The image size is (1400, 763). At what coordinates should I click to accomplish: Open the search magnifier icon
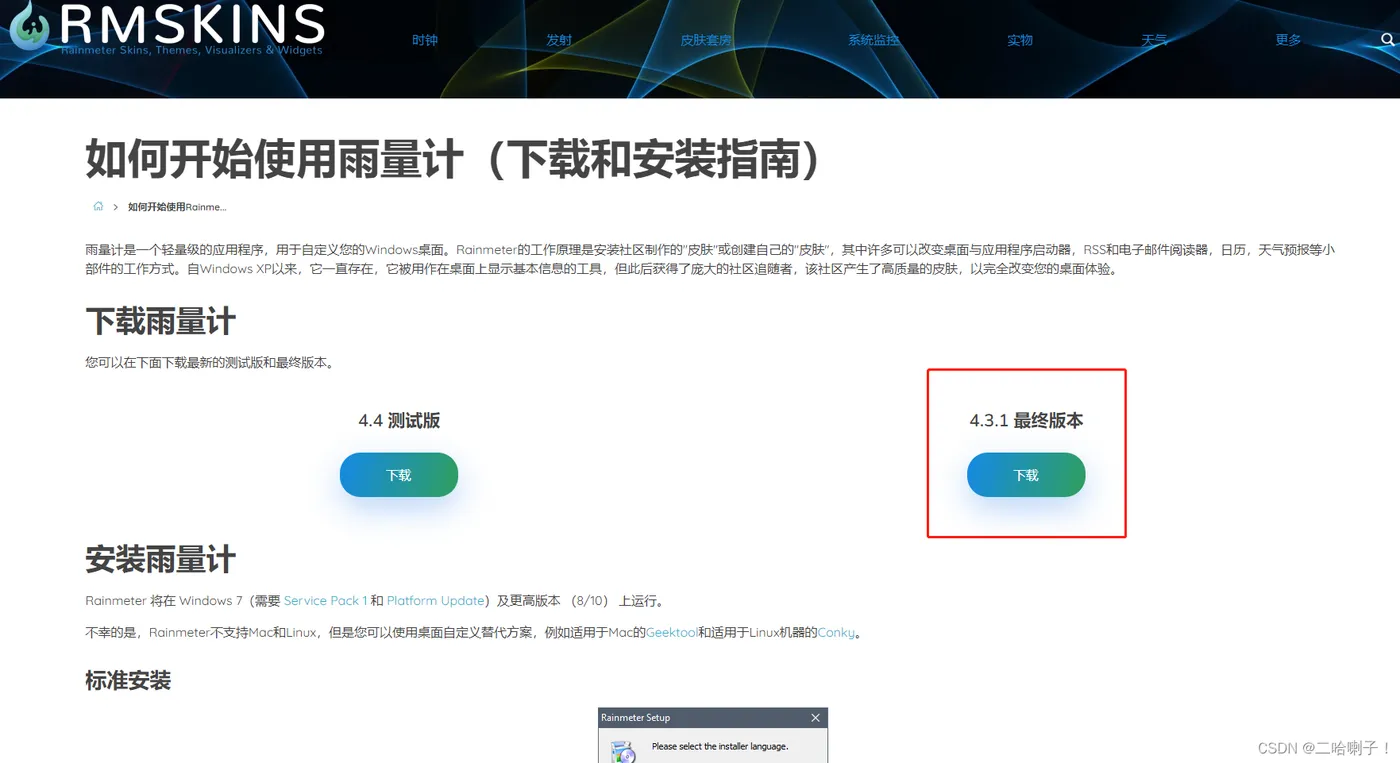coord(1387,40)
